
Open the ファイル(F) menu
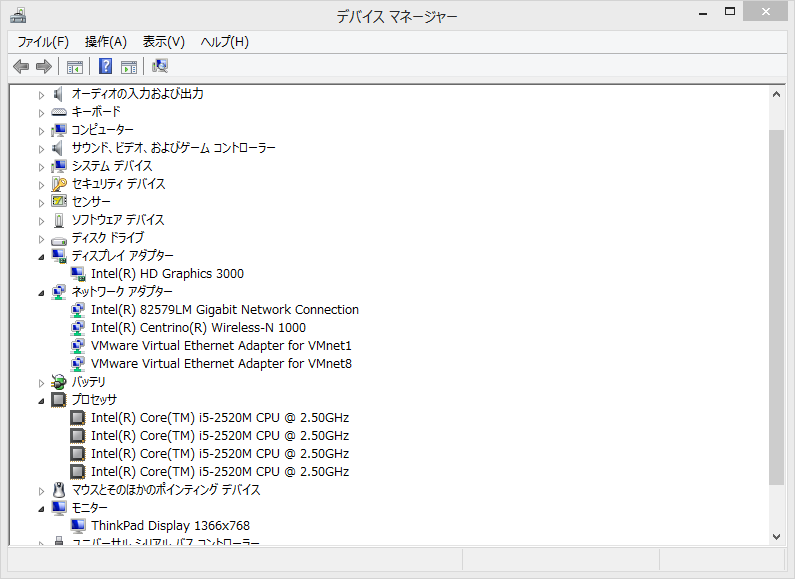point(43,42)
